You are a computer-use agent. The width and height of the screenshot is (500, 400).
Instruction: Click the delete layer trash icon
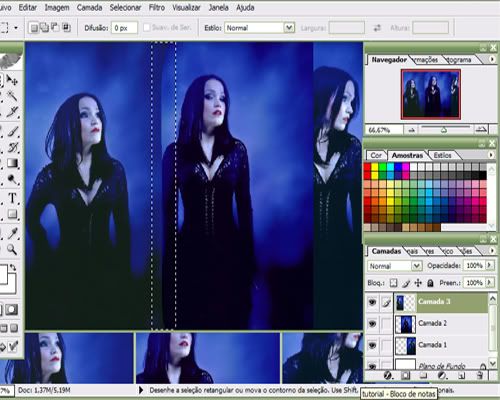pos(480,376)
